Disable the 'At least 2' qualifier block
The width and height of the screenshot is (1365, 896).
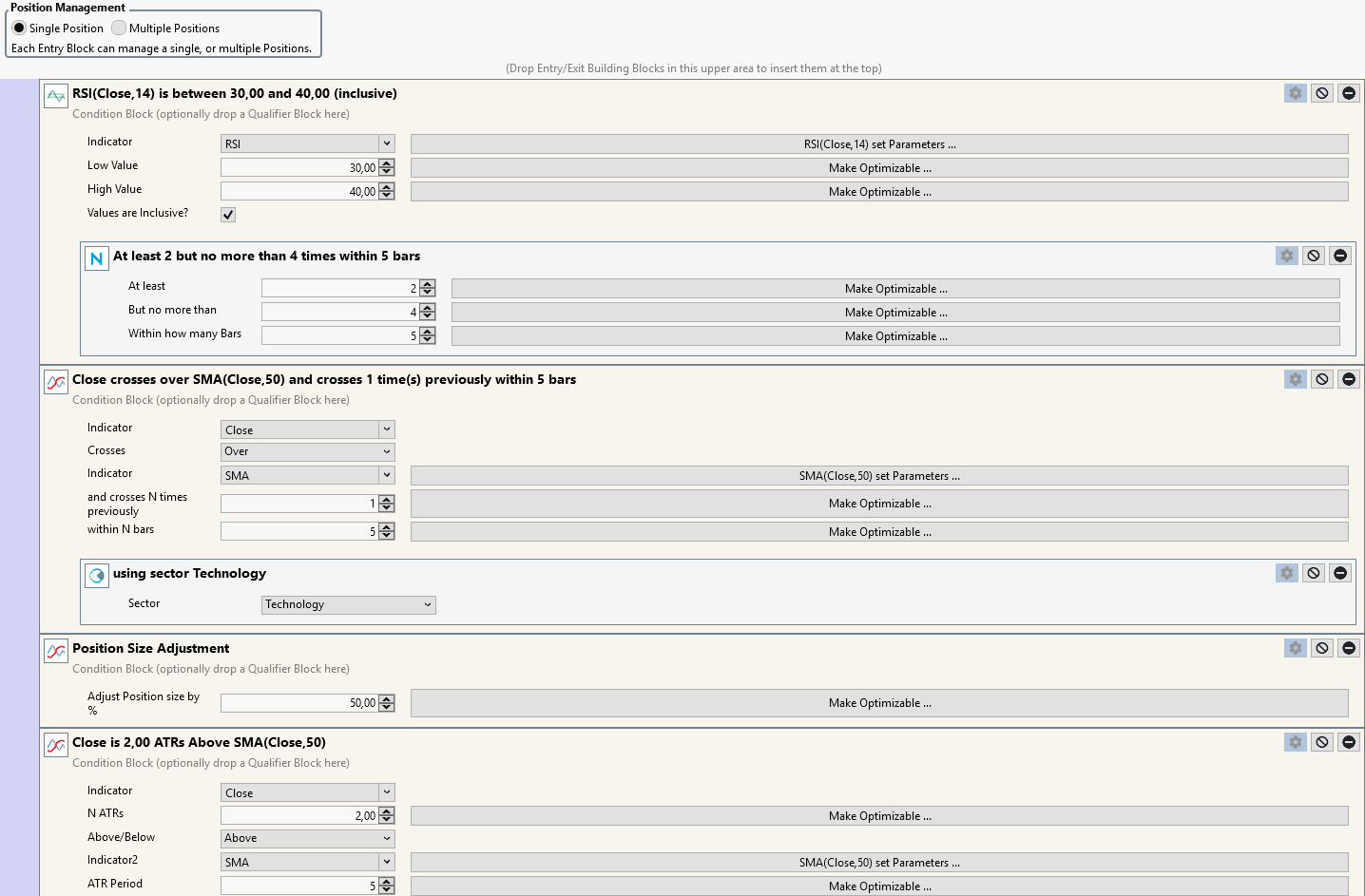point(1313,256)
